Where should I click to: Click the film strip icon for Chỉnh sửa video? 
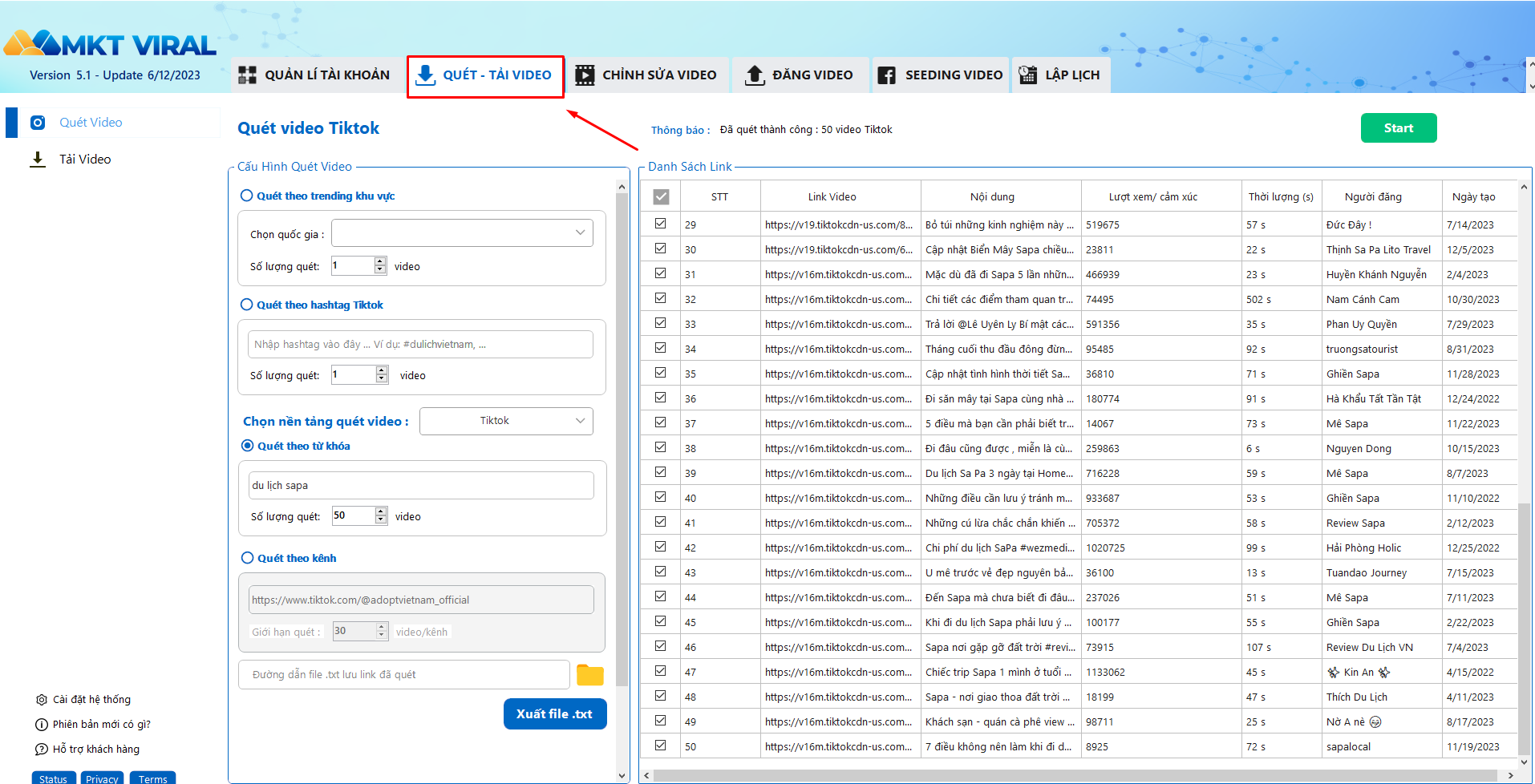tap(585, 75)
